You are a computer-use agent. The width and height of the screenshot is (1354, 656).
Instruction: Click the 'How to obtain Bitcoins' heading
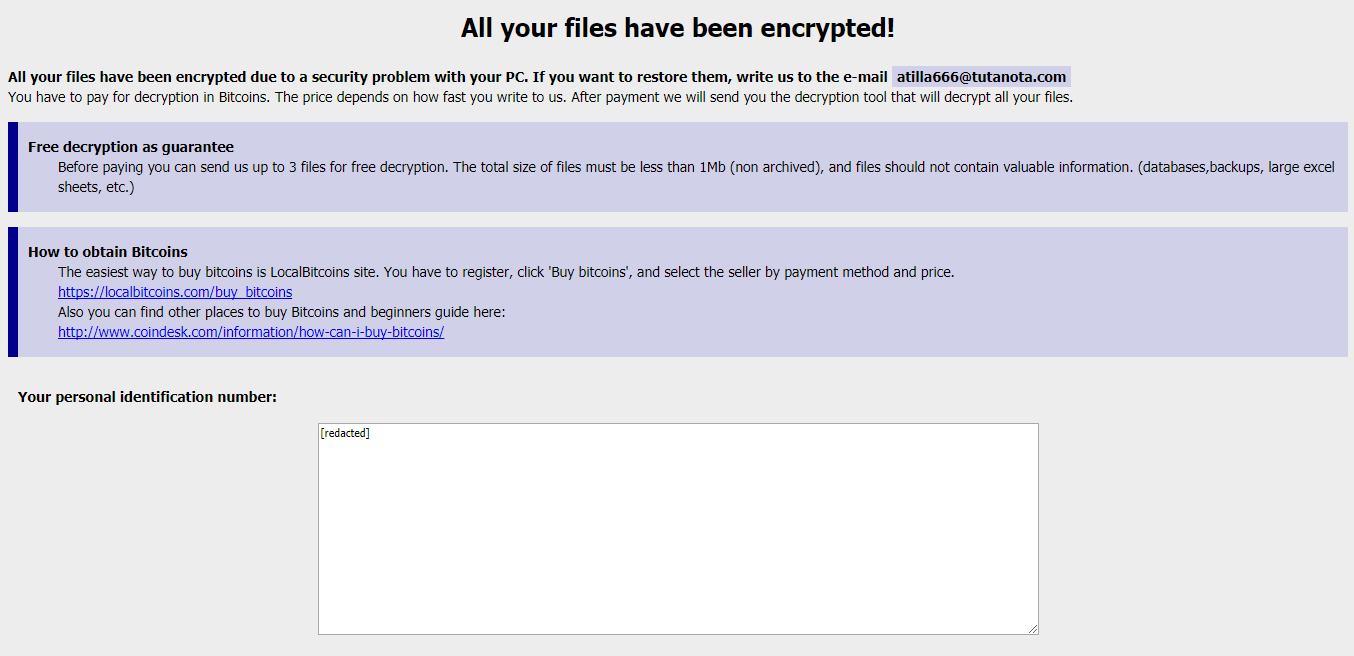tap(108, 252)
